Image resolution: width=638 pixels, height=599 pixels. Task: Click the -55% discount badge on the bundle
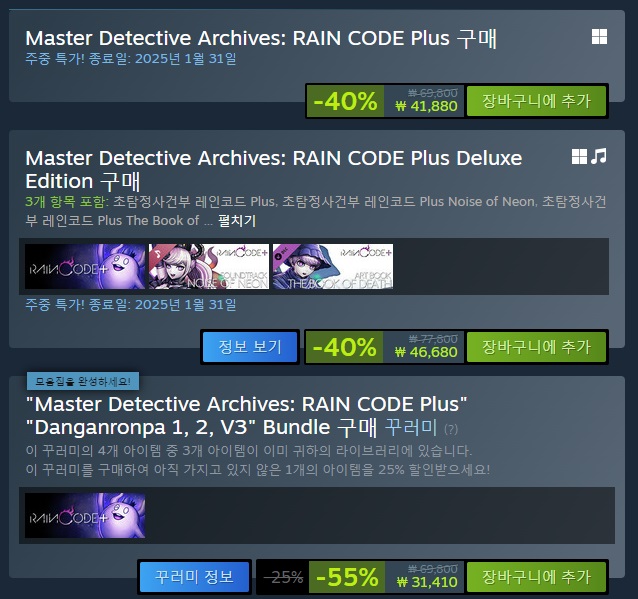(x=347, y=577)
